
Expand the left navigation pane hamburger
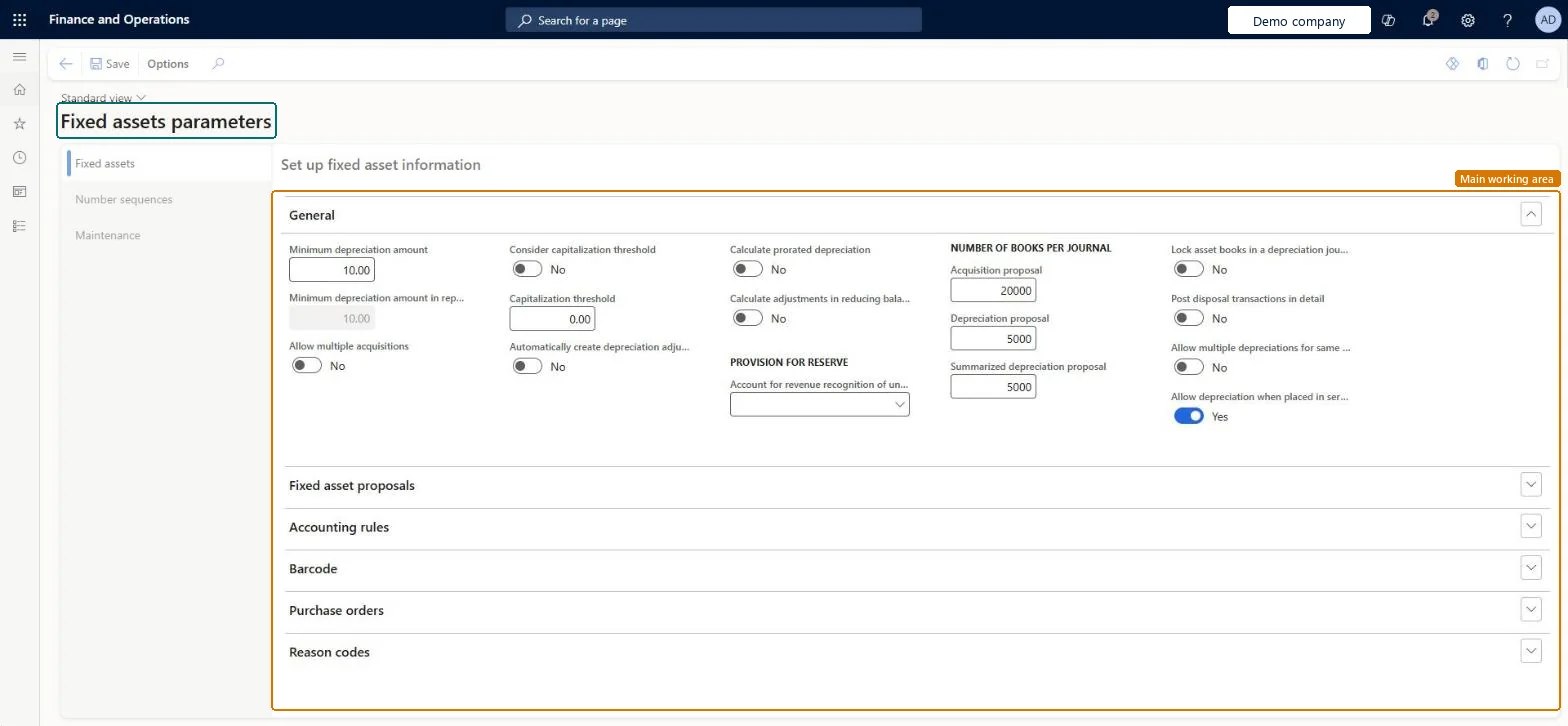(19, 57)
